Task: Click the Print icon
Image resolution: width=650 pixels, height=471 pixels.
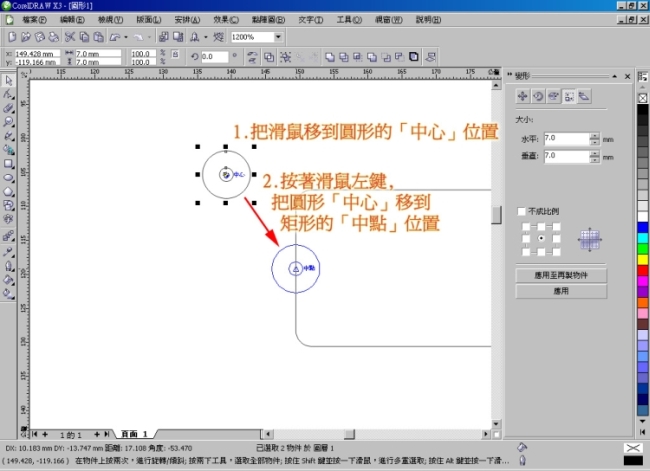Action: tap(54, 37)
